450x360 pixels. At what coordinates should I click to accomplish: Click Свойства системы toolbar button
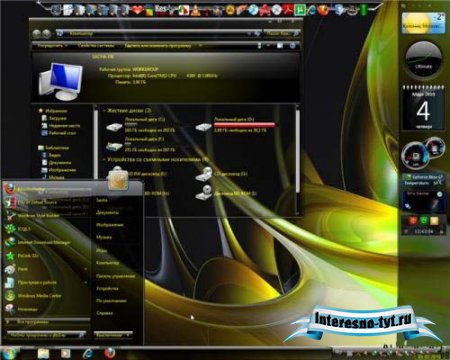[96, 45]
